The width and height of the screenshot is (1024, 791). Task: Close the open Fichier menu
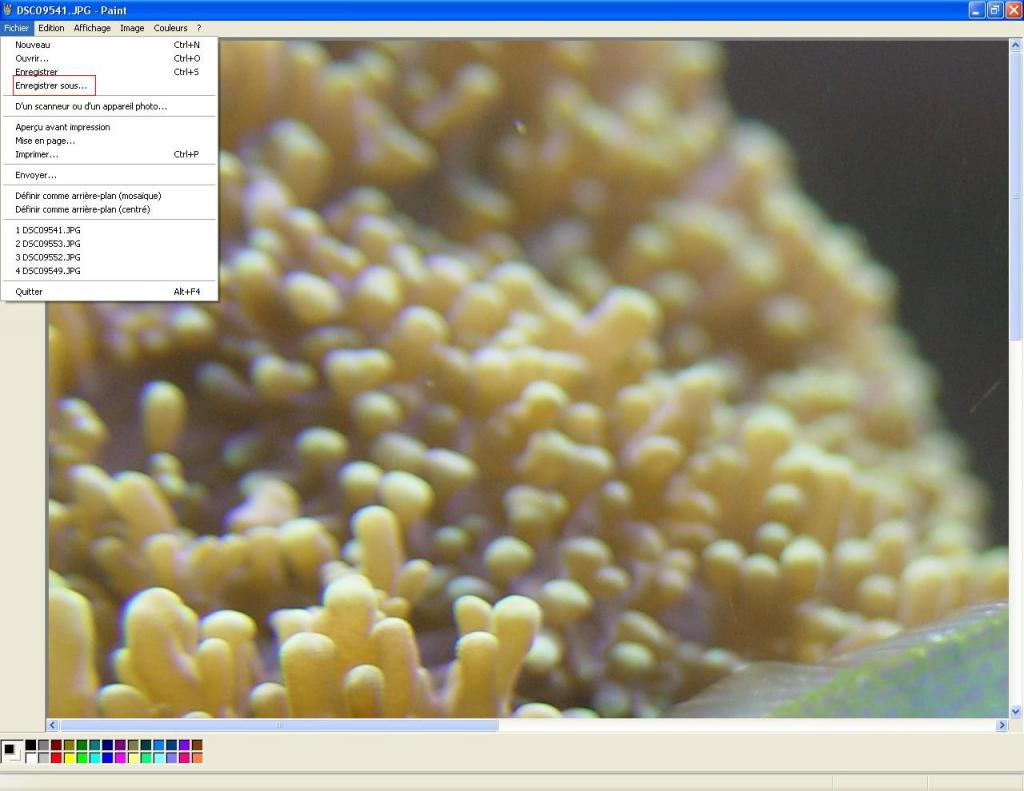coord(16,28)
